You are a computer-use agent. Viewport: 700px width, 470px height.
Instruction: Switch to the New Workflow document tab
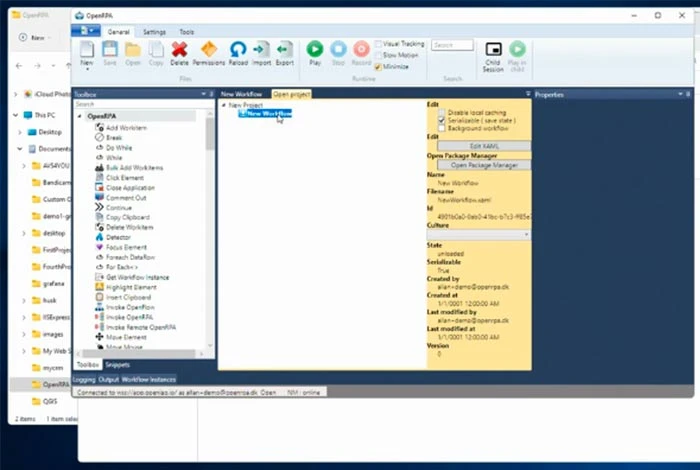tap(241, 94)
